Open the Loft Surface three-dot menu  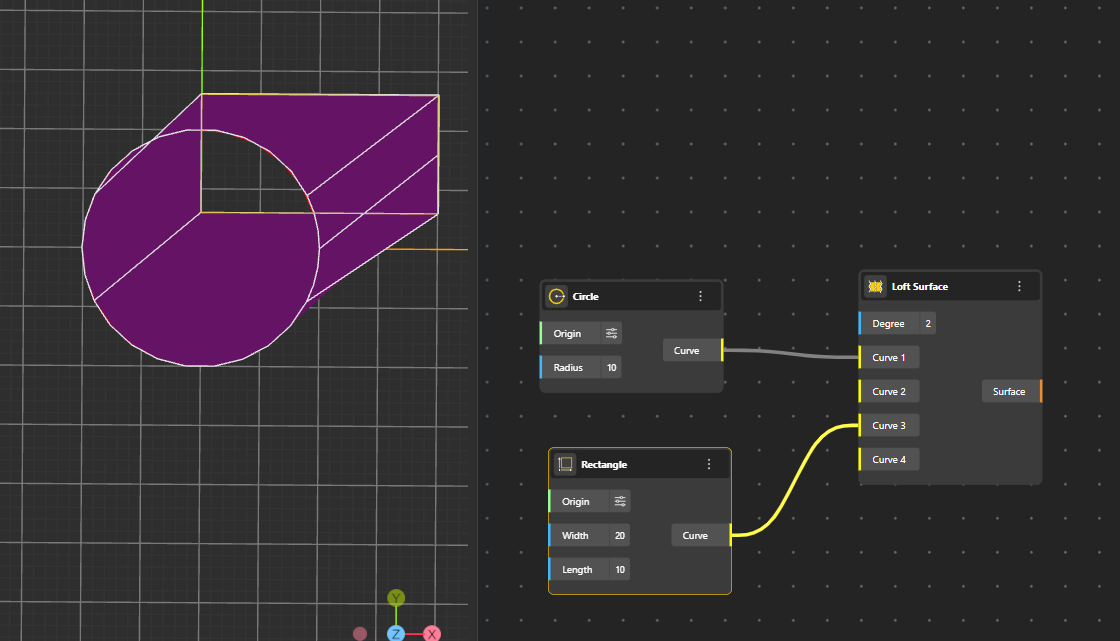point(1019,287)
